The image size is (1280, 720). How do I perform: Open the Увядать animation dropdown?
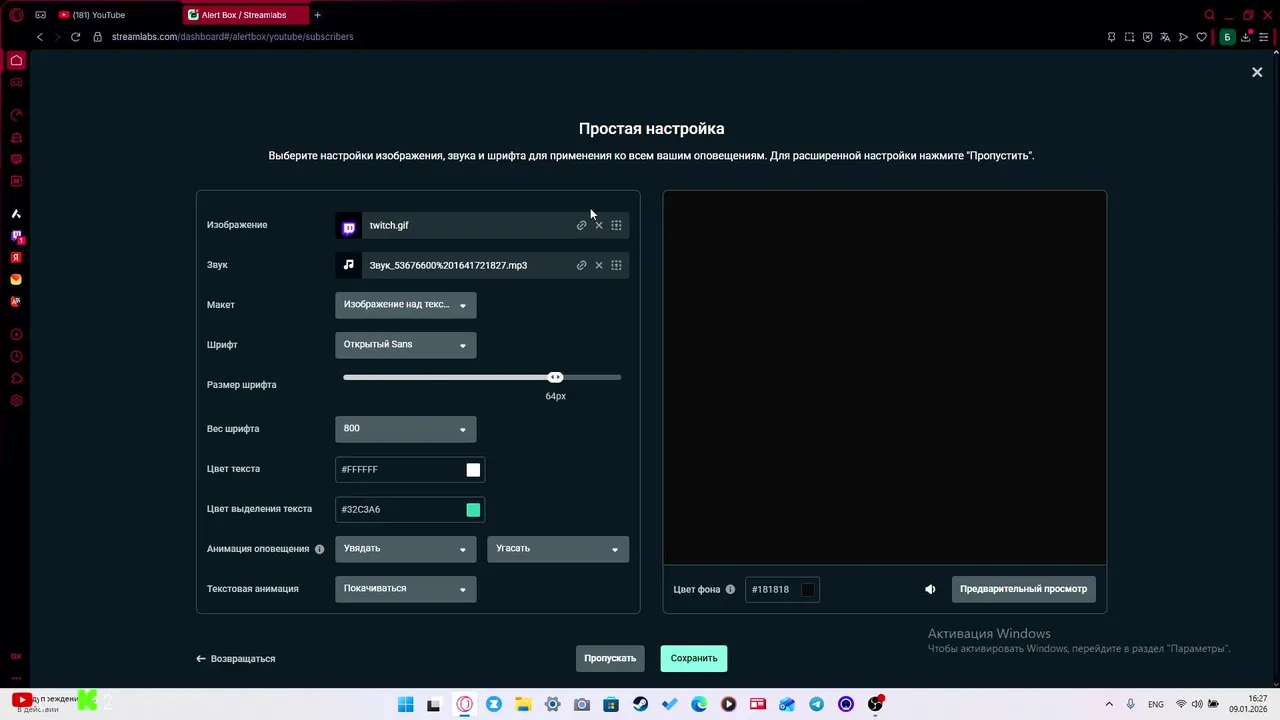405,549
